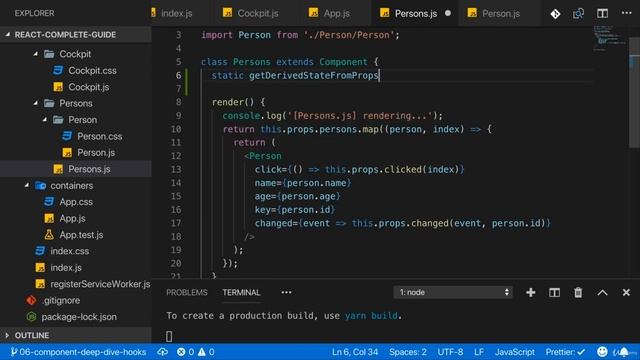Click the Prettier status item
The width and height of the screenshot is (640, 360).
point(565,352)
